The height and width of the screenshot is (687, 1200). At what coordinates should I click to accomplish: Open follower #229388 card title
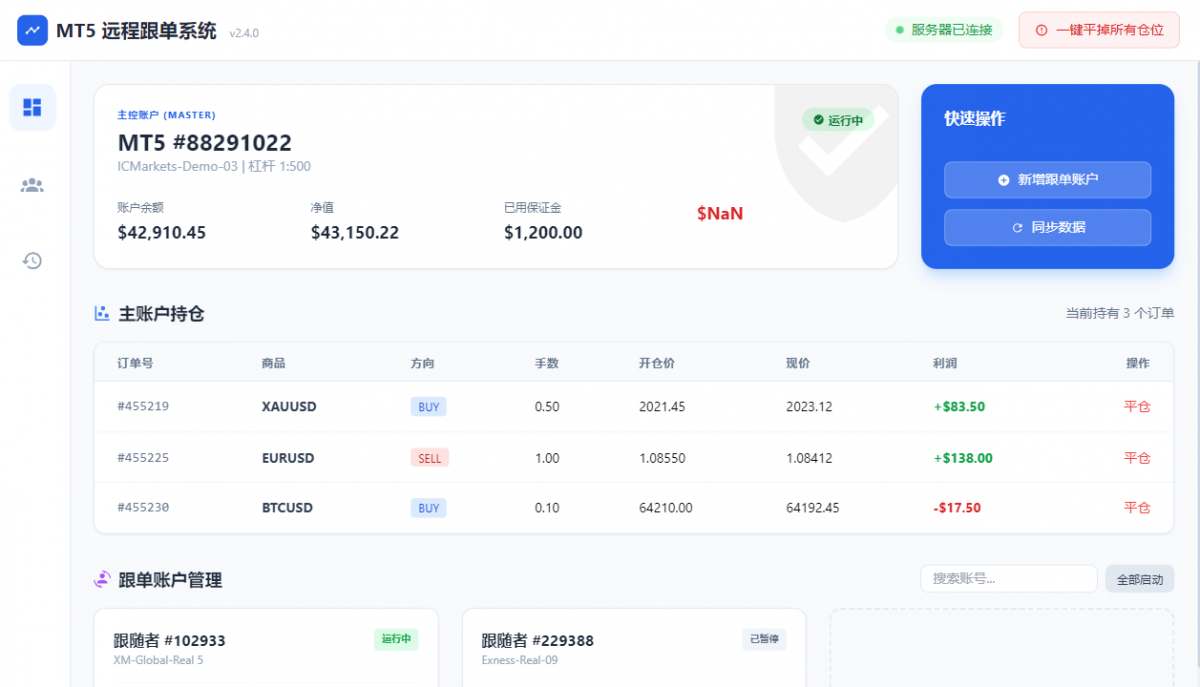(538, 640)
